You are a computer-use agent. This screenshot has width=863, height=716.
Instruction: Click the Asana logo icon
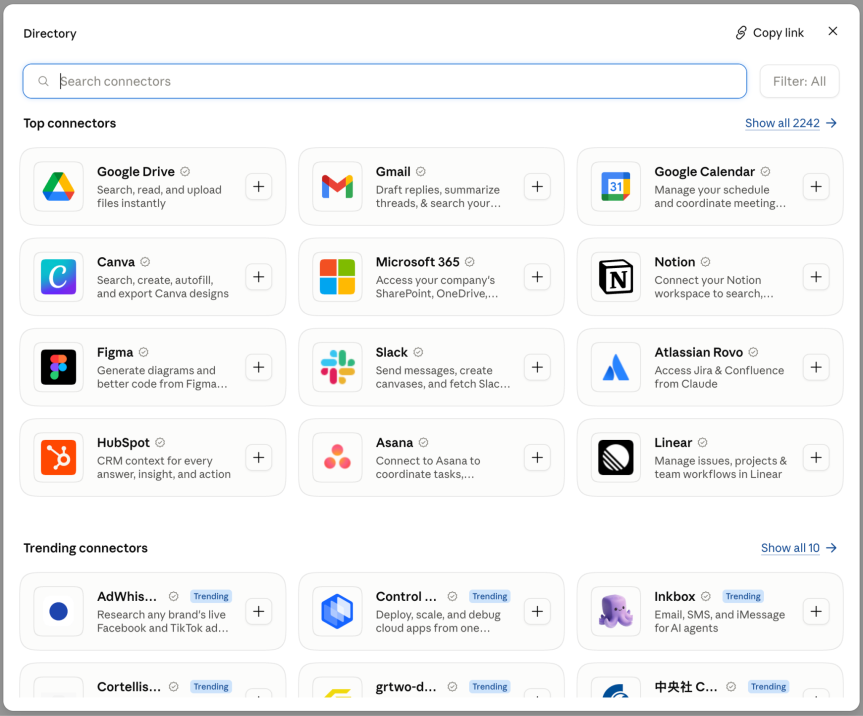coord(337,457)
